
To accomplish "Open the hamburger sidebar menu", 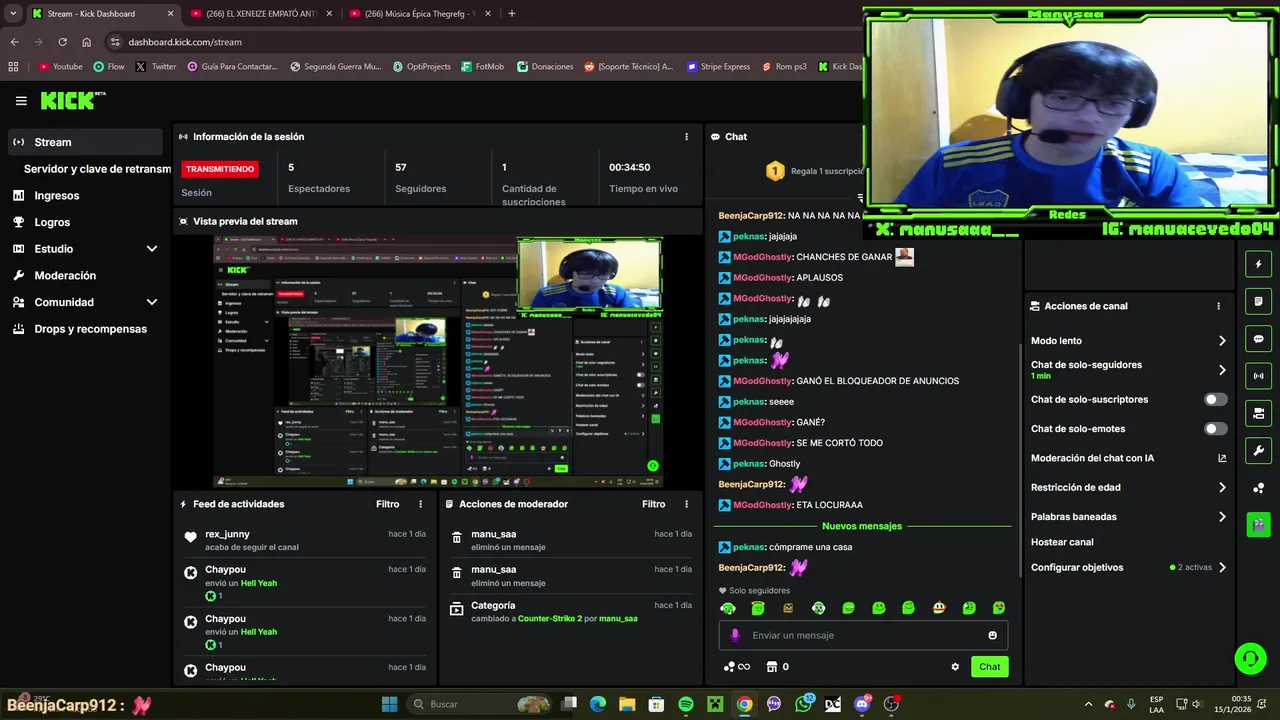I will 21,101.
